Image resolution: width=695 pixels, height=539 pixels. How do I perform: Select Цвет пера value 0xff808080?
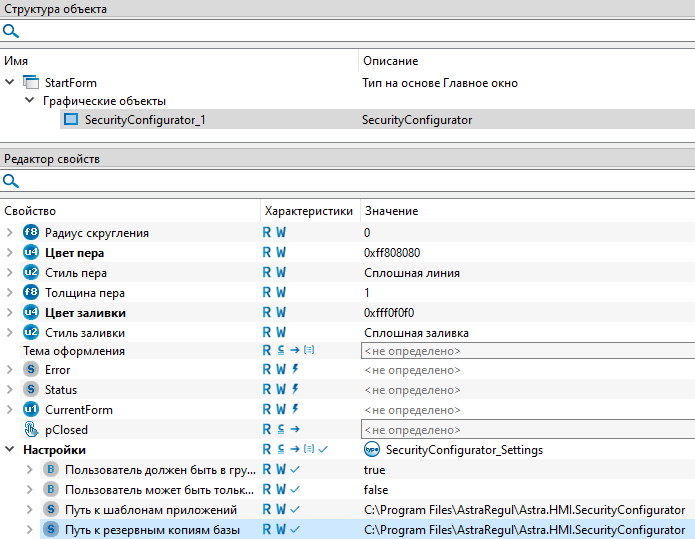[392, 253]
